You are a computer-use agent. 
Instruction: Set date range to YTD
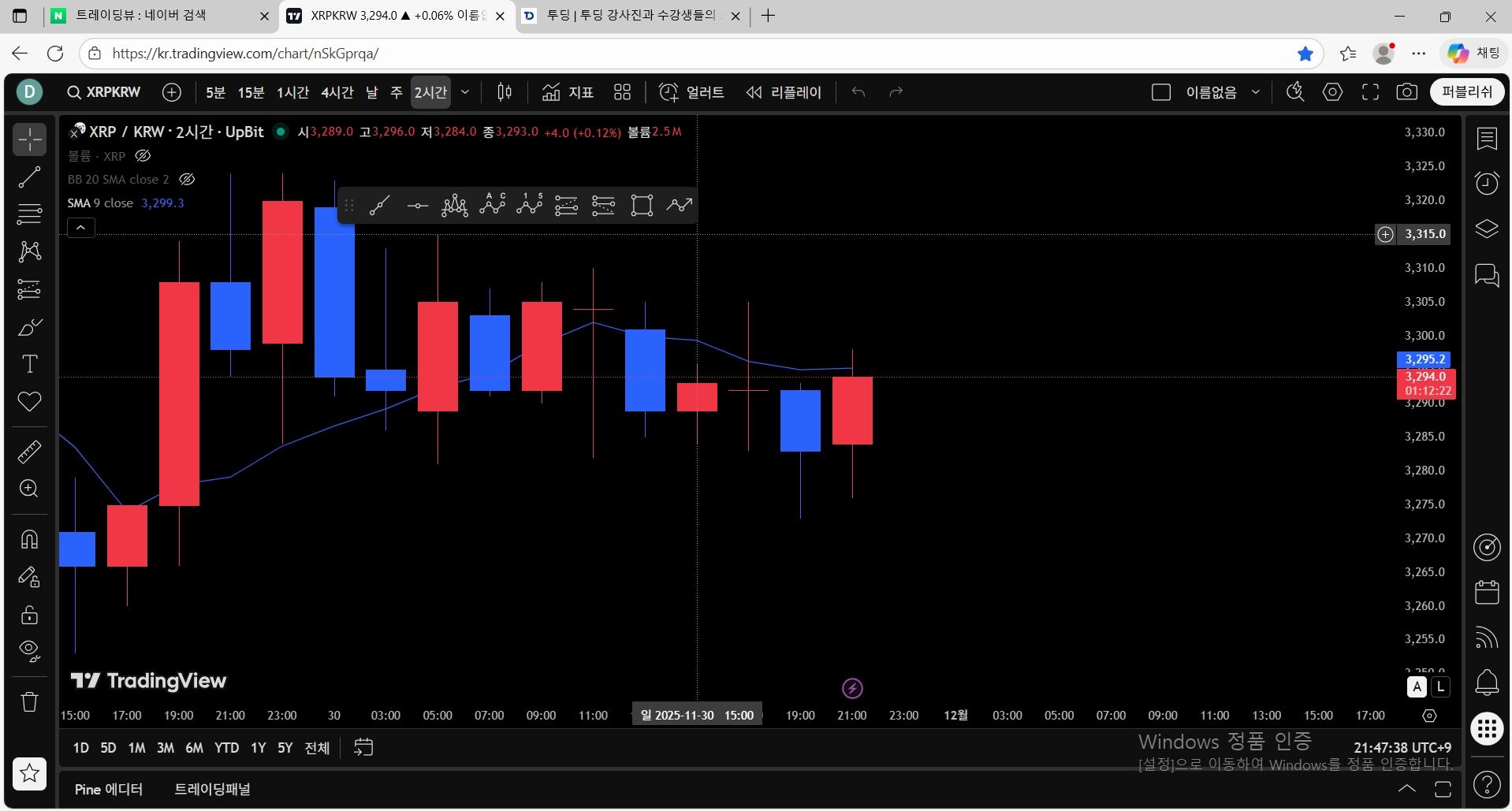[x=226, y=748]
